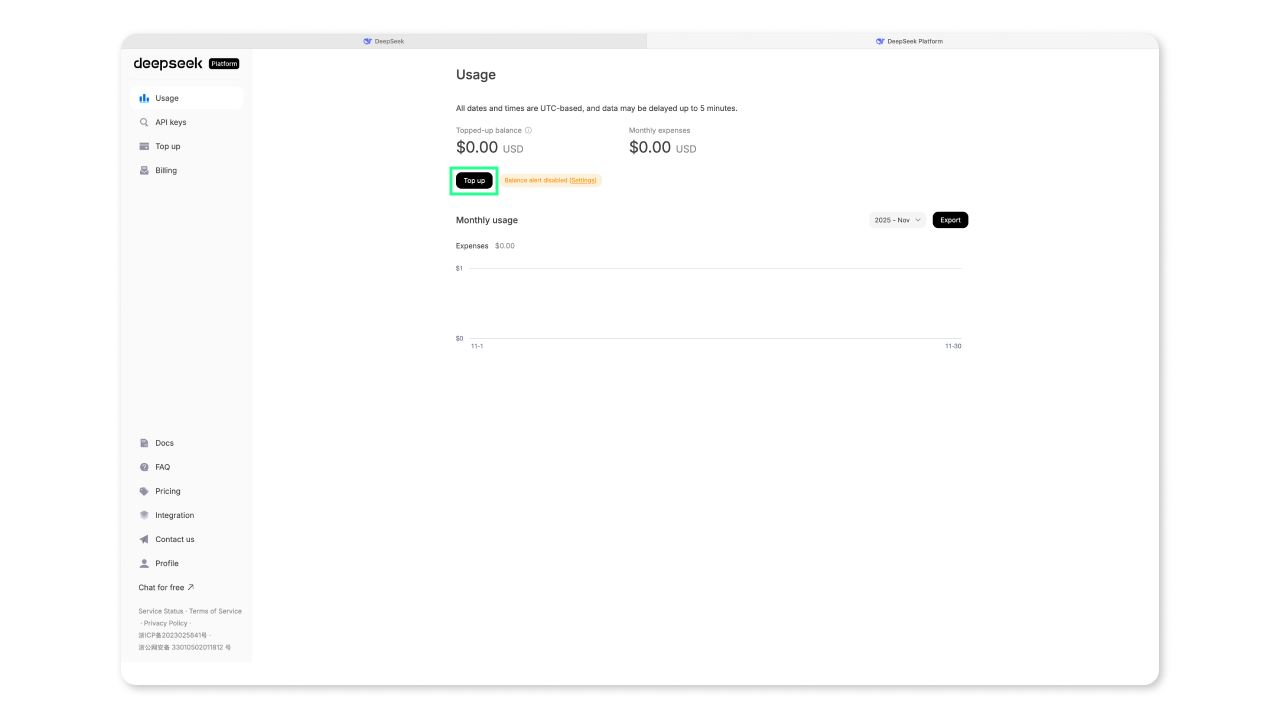This screenshot has width=1280, height=720.
Task: Click the Monthly usage heading
Action: pos(487,220)
